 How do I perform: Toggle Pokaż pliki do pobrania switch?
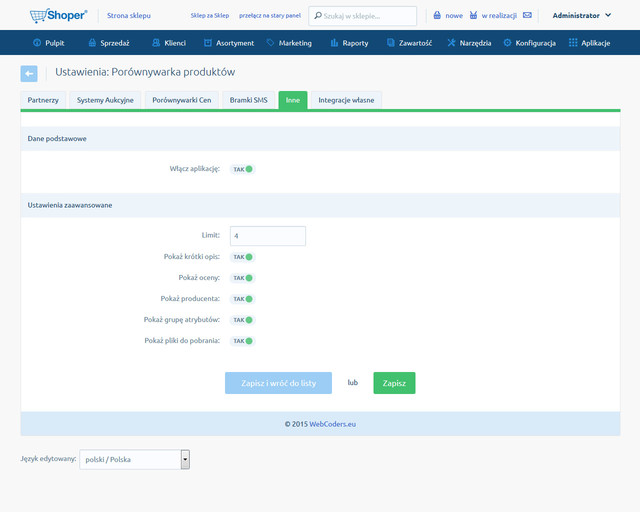click(x=243, y=341)
